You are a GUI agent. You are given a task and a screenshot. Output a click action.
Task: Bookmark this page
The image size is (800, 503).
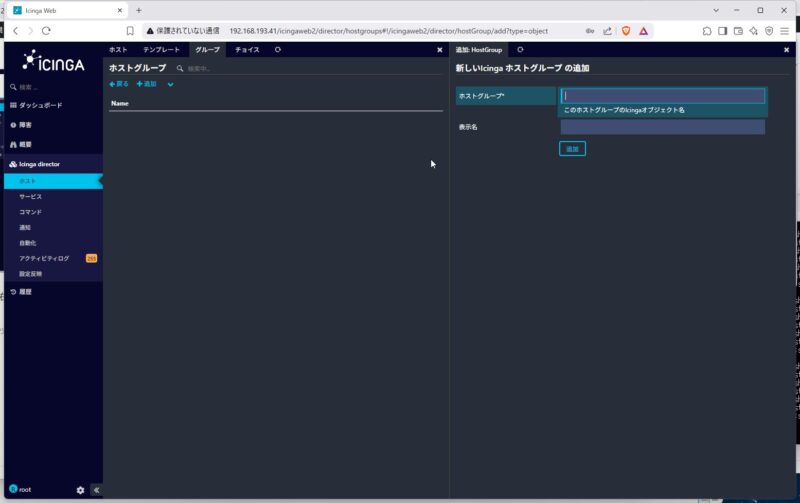click(130, 31)
